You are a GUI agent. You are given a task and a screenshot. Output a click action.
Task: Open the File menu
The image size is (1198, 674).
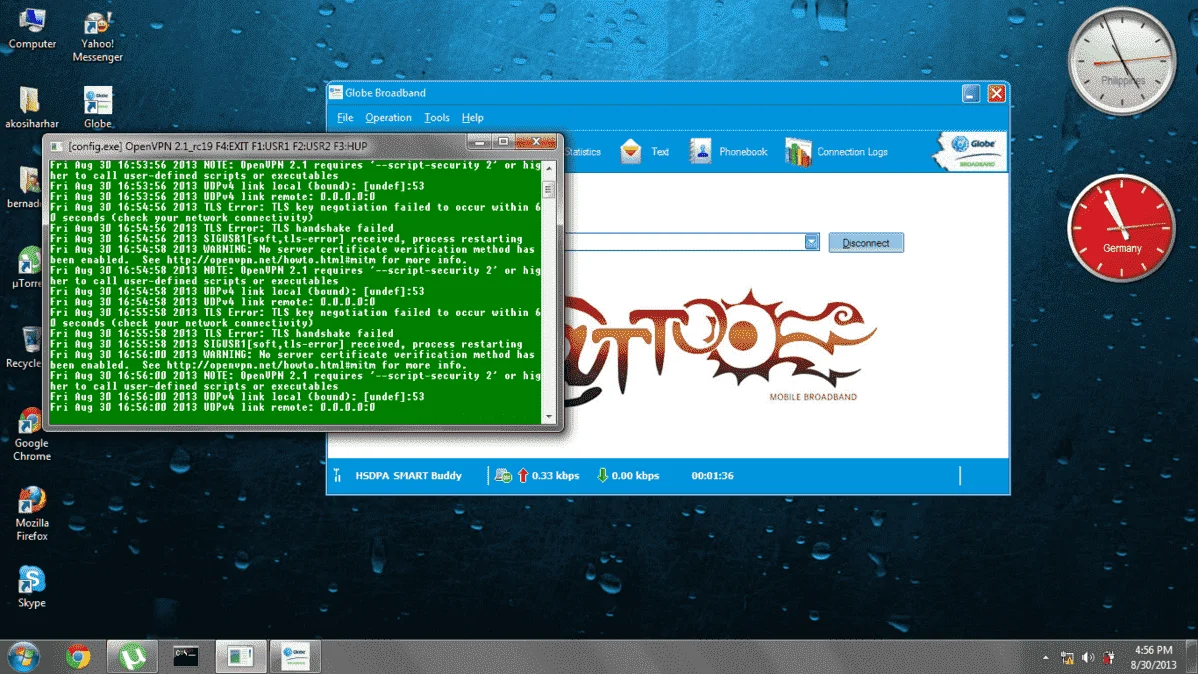click(x=345, y=118)
